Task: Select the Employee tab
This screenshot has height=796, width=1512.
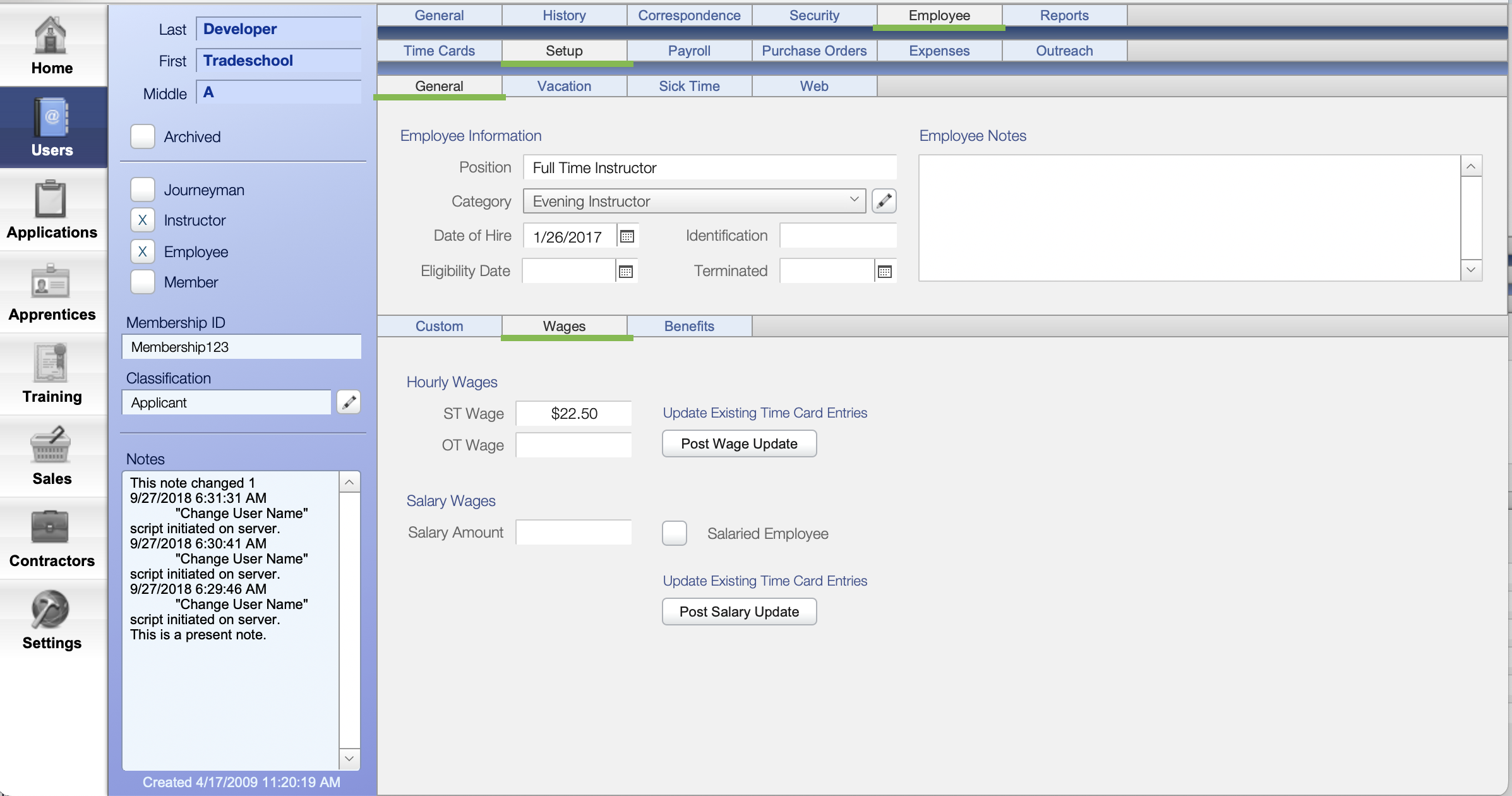Action: [x=939, y=15]
